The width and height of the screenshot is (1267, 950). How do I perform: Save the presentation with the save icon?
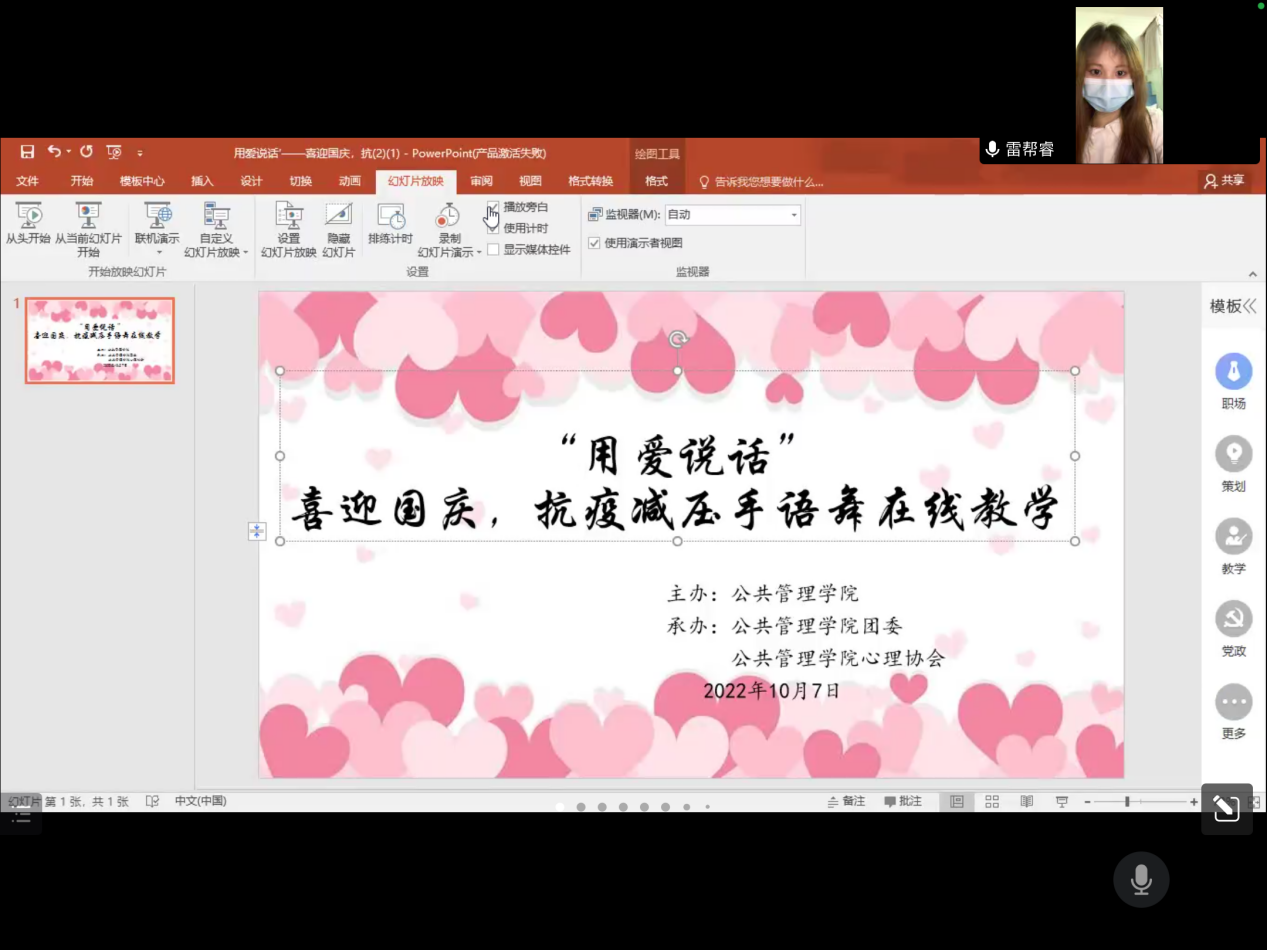(x=27, y=152)
